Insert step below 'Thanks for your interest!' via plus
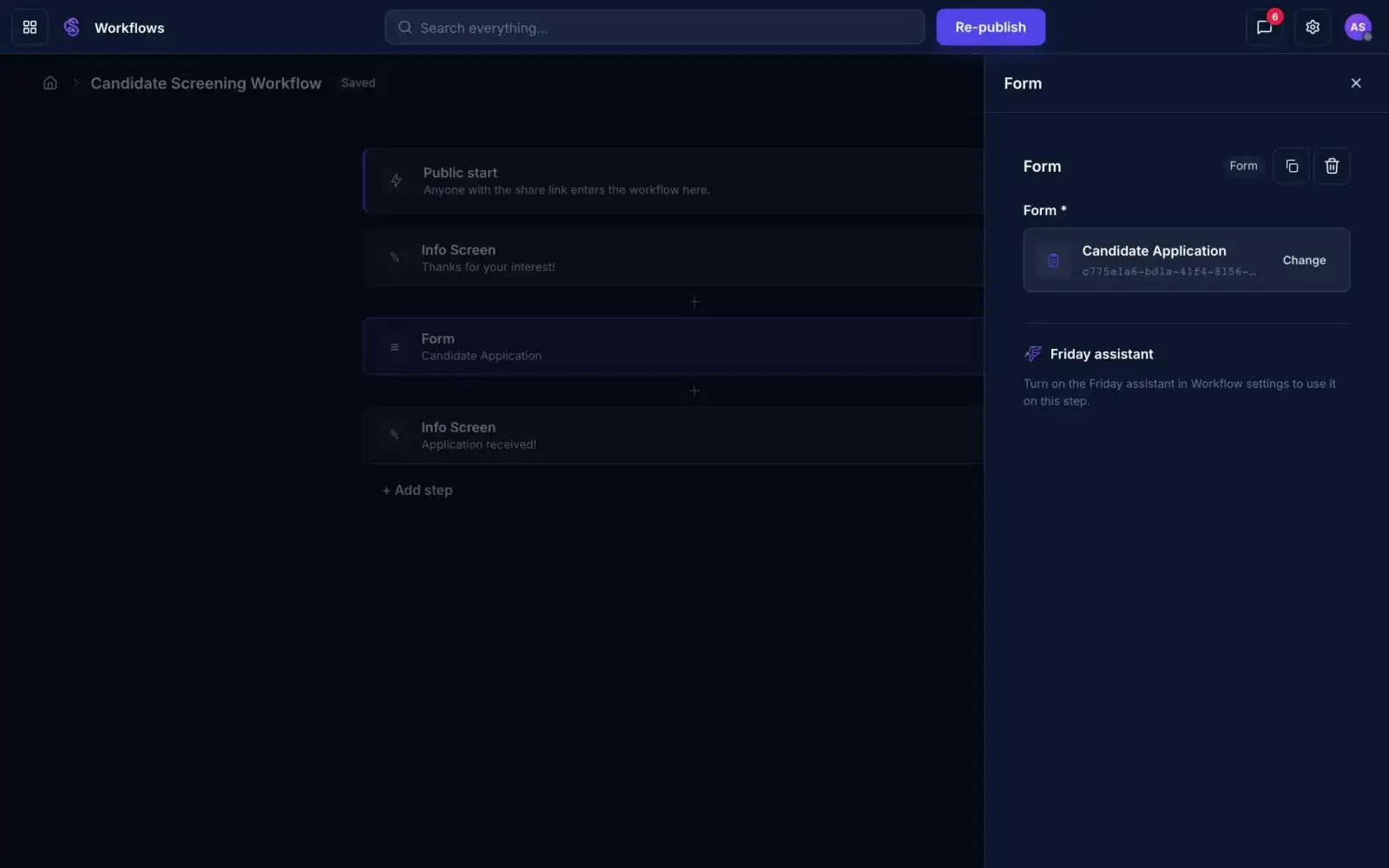Viewport: 1389px width, 868px height. [x=694, y=302]
